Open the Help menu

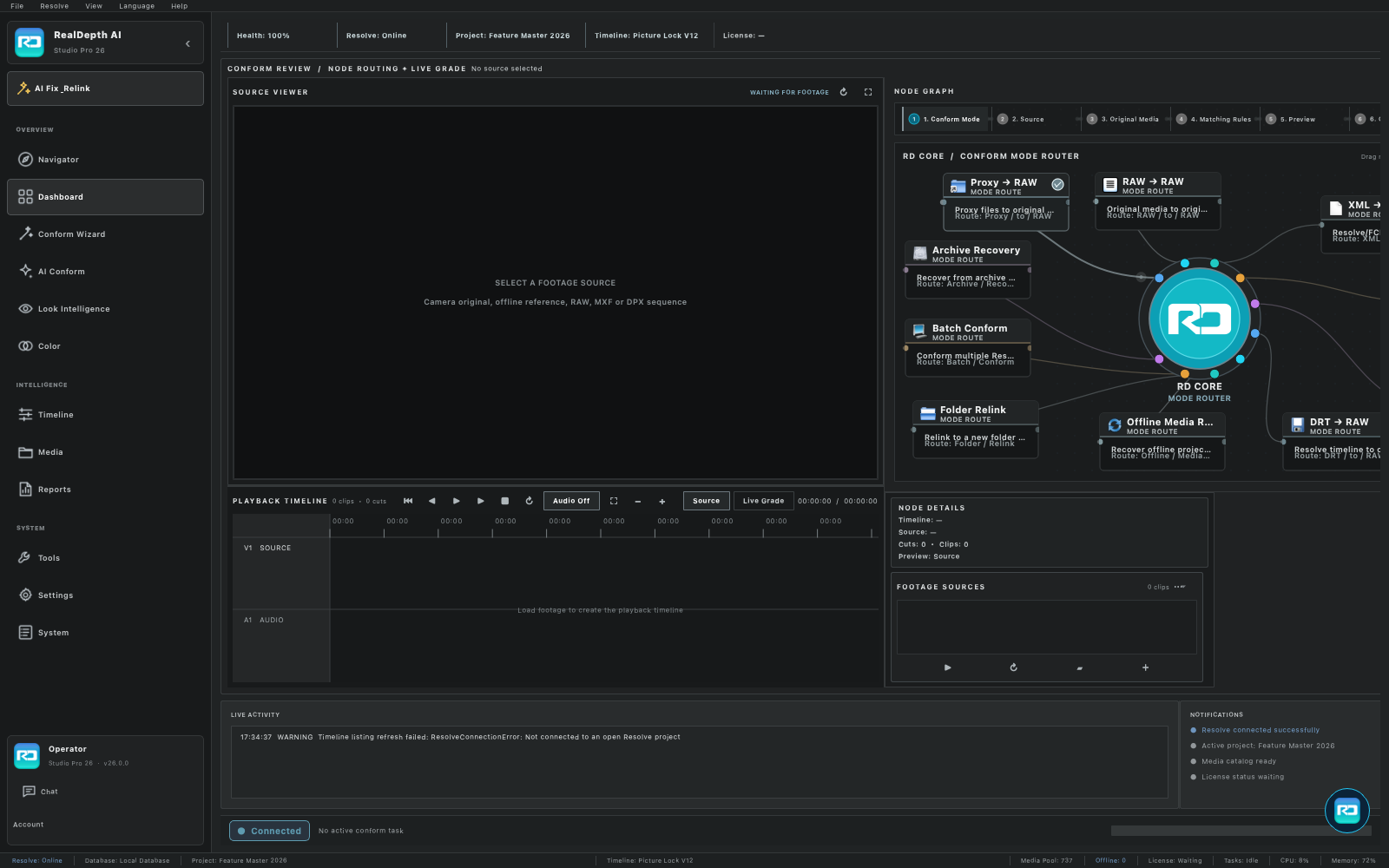point(180,6)
